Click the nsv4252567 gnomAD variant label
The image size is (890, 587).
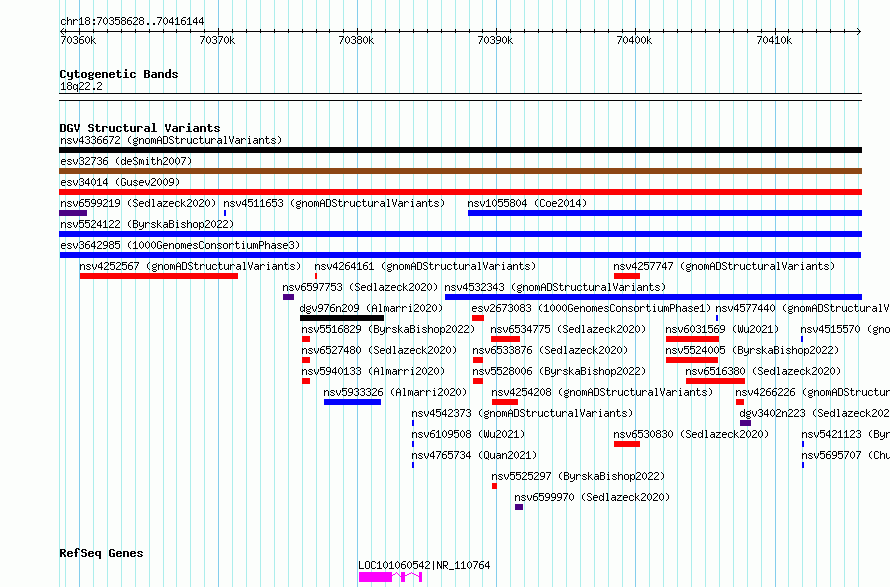190,266
